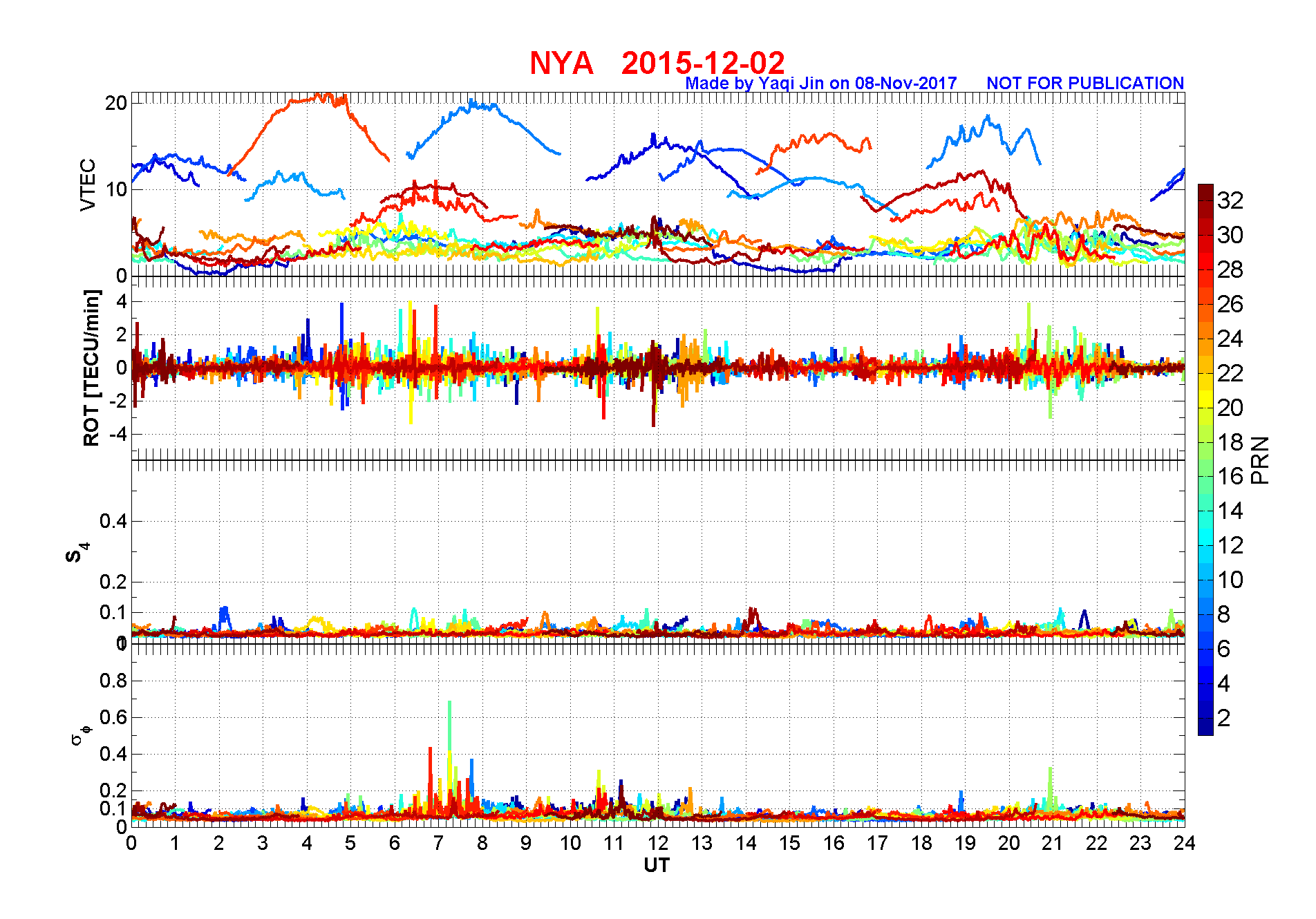
Task: Click colorbar tick label 26
Action: (1230, 304)
